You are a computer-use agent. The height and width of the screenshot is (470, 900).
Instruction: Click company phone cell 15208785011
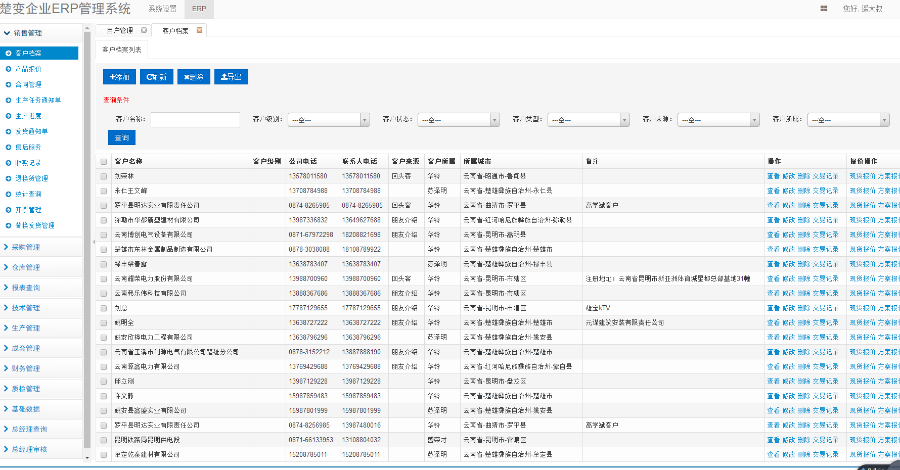click(308, 455)
